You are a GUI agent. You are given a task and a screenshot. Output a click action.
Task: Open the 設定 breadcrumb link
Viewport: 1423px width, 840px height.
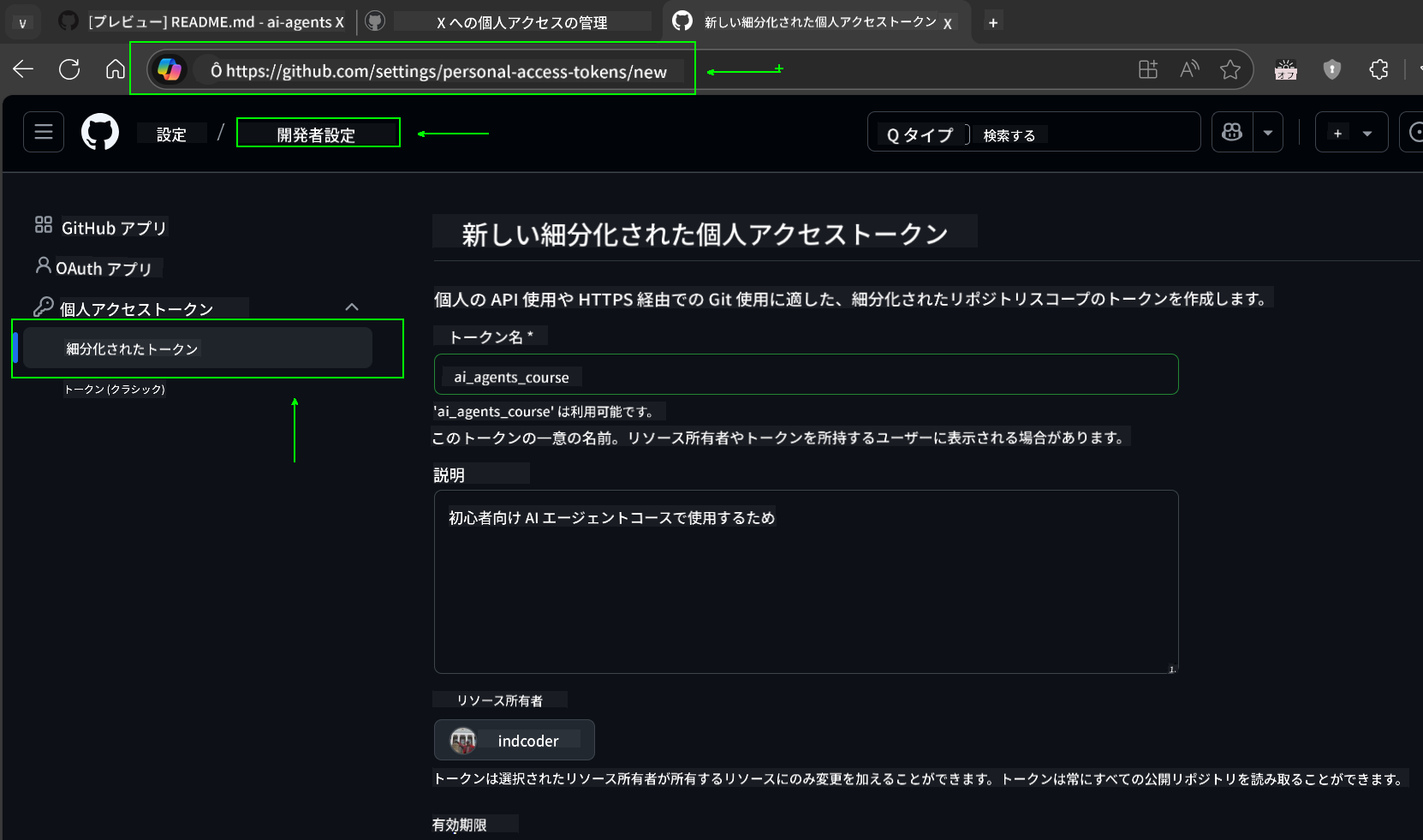171,134
